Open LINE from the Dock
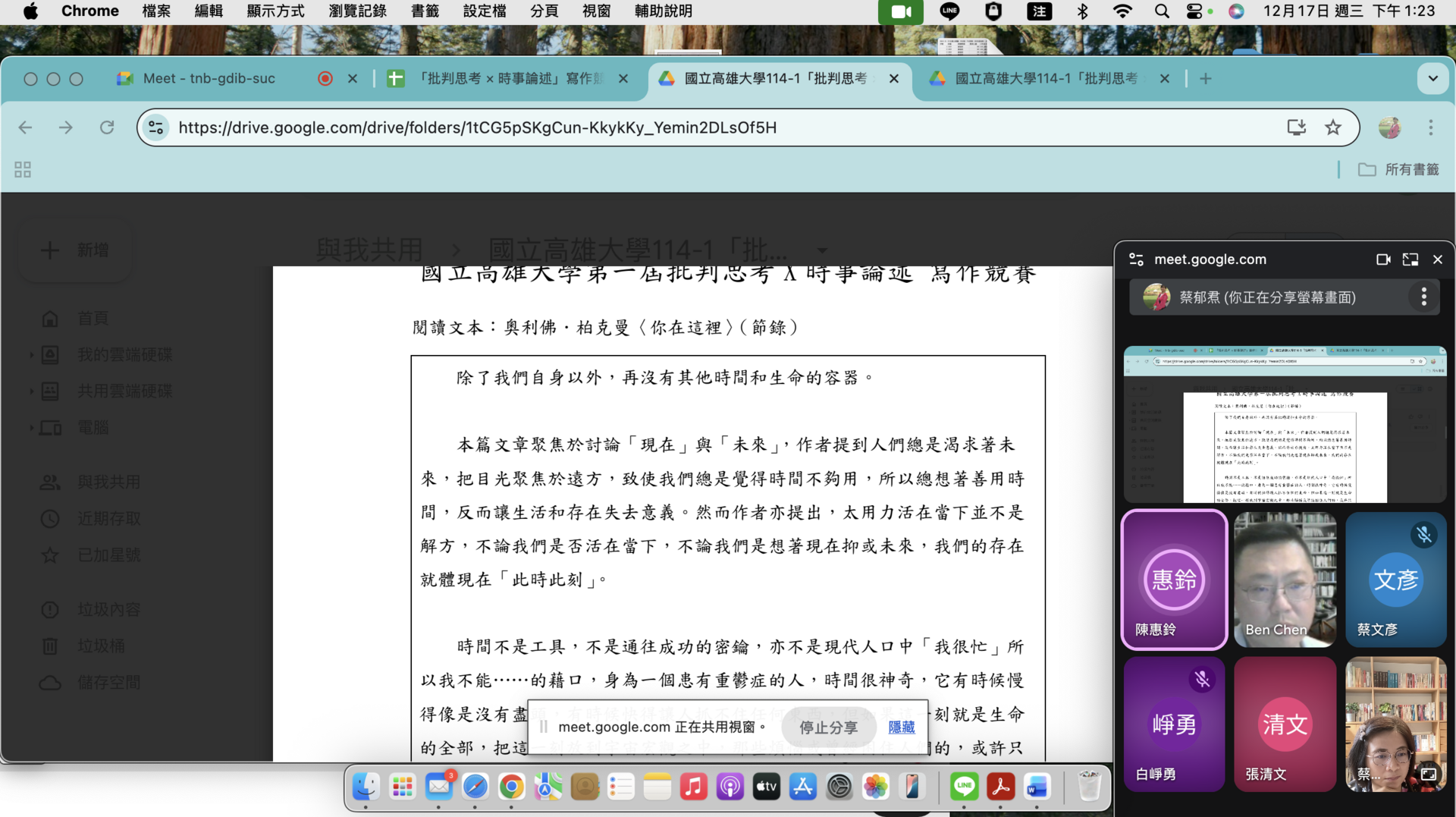The height and width of the screenshot is (817, 1456). 964,787
